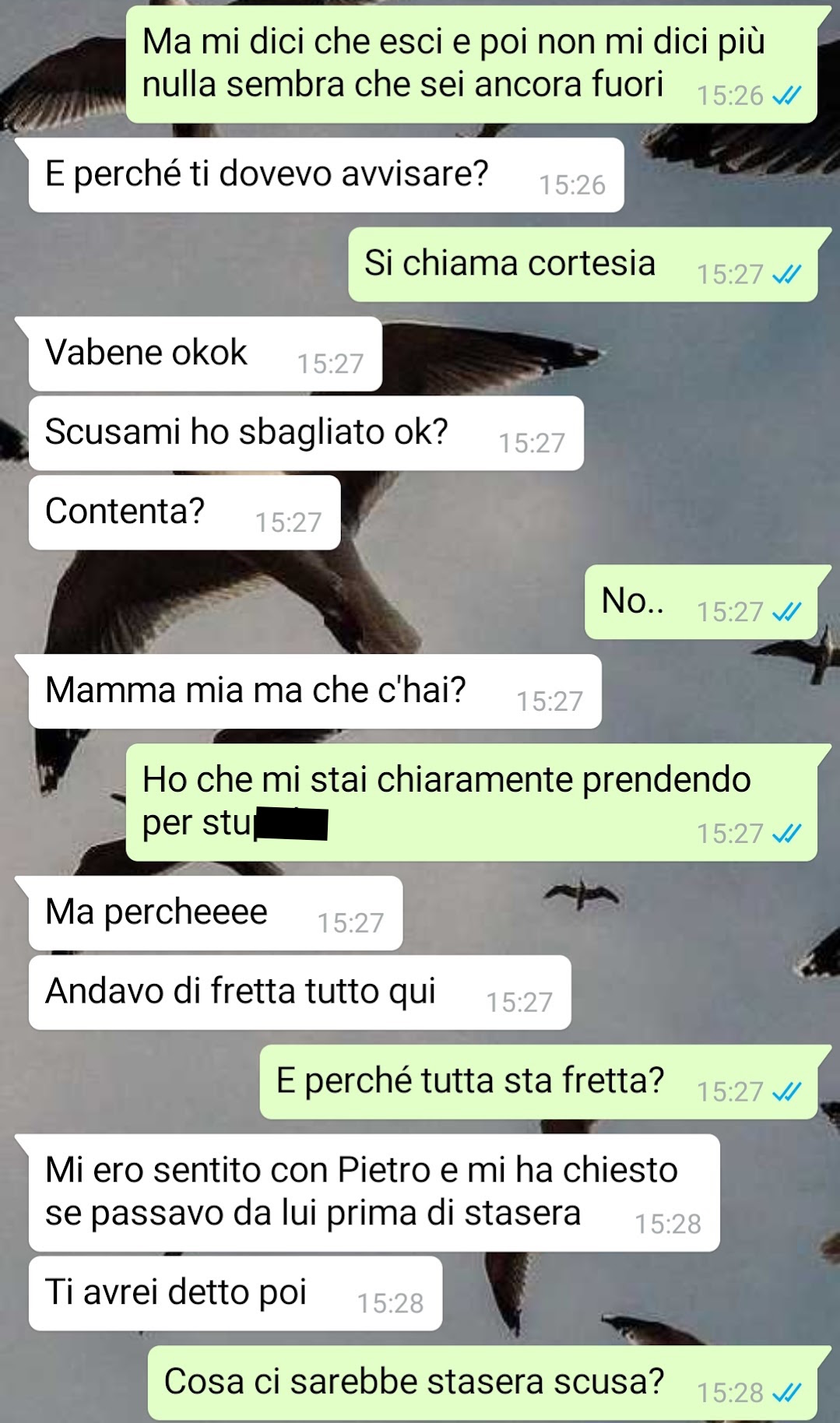This screenshot has width=840, height=1423.
Task: Tap read ticks on 'Ho che mi stai chiaramente' message
Action: (x=786, y=834)
